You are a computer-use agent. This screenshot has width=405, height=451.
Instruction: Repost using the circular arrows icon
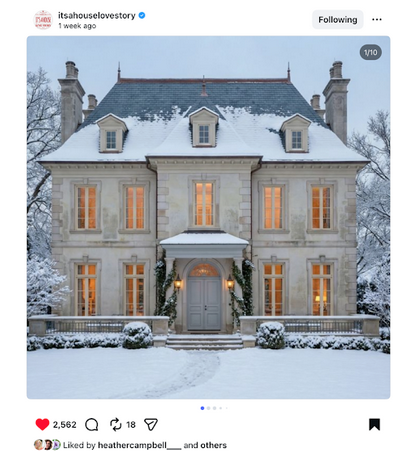click(x=115, y=424)
